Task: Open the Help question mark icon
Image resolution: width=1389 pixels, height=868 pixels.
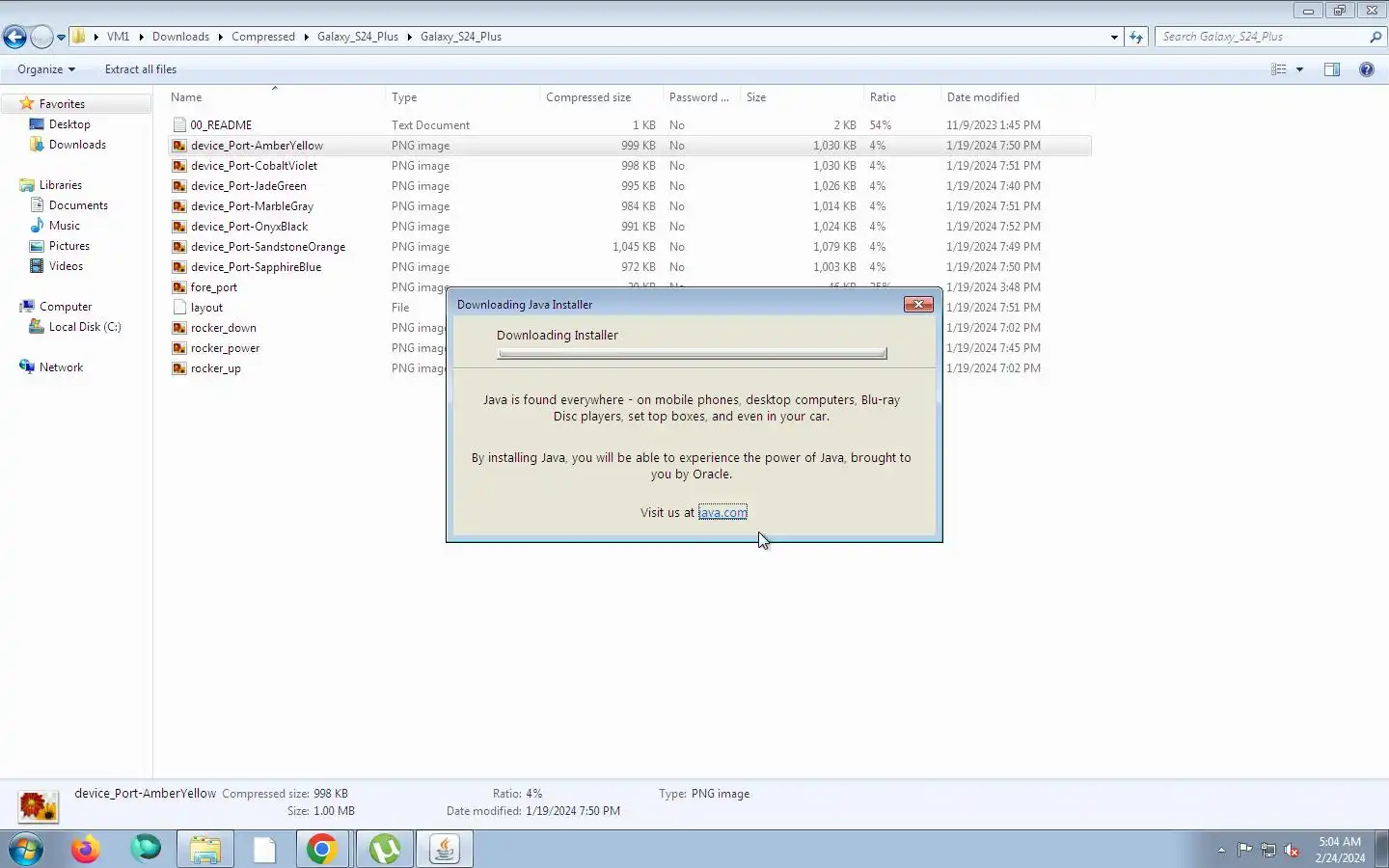Action: click(1367, 69)
